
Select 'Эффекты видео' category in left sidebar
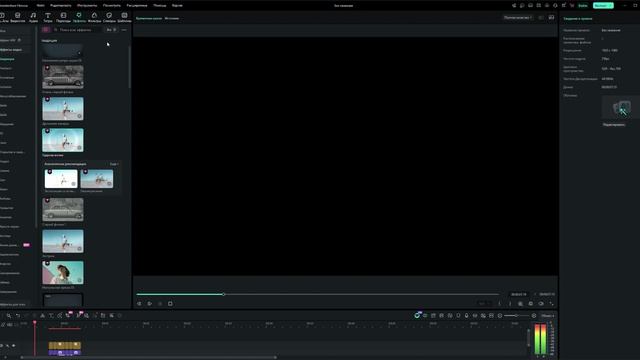[11, 50]
